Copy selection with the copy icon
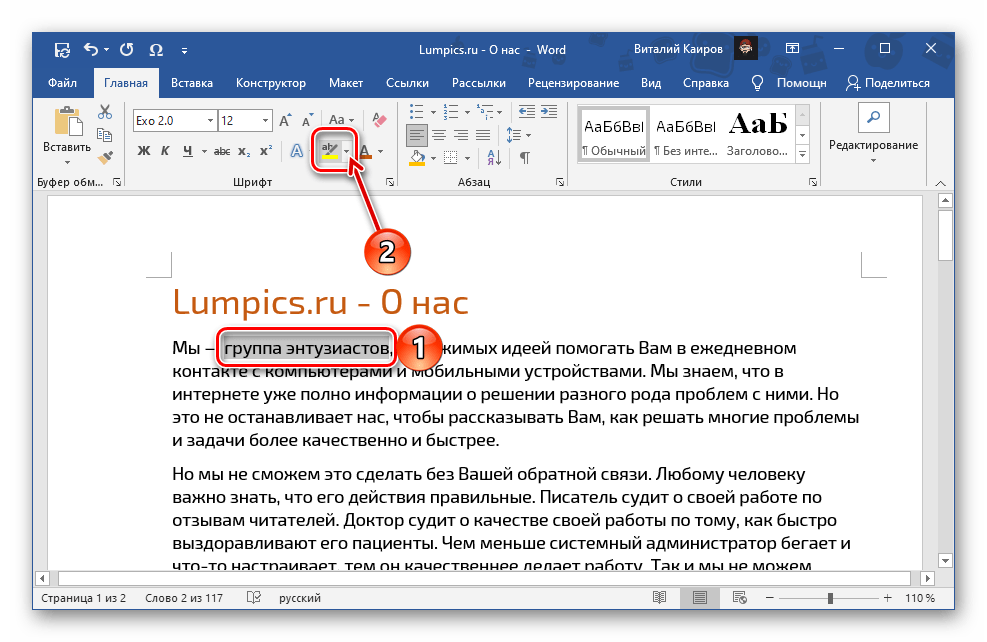Image resolution: width=987 pixels, height=642 pixels. 104,135
